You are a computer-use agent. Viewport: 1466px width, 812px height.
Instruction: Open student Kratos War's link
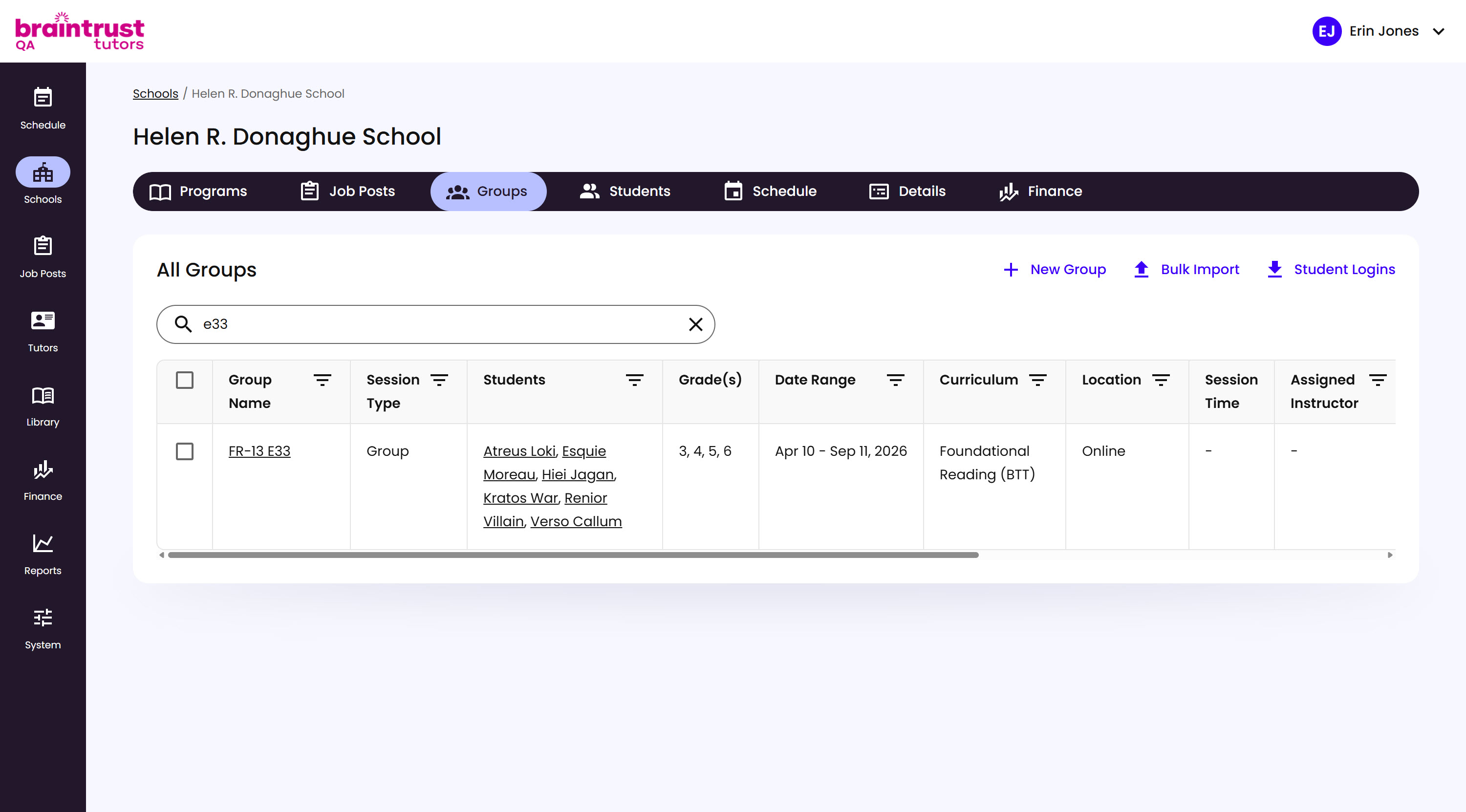pyautogui.click(x=520, y=498)
